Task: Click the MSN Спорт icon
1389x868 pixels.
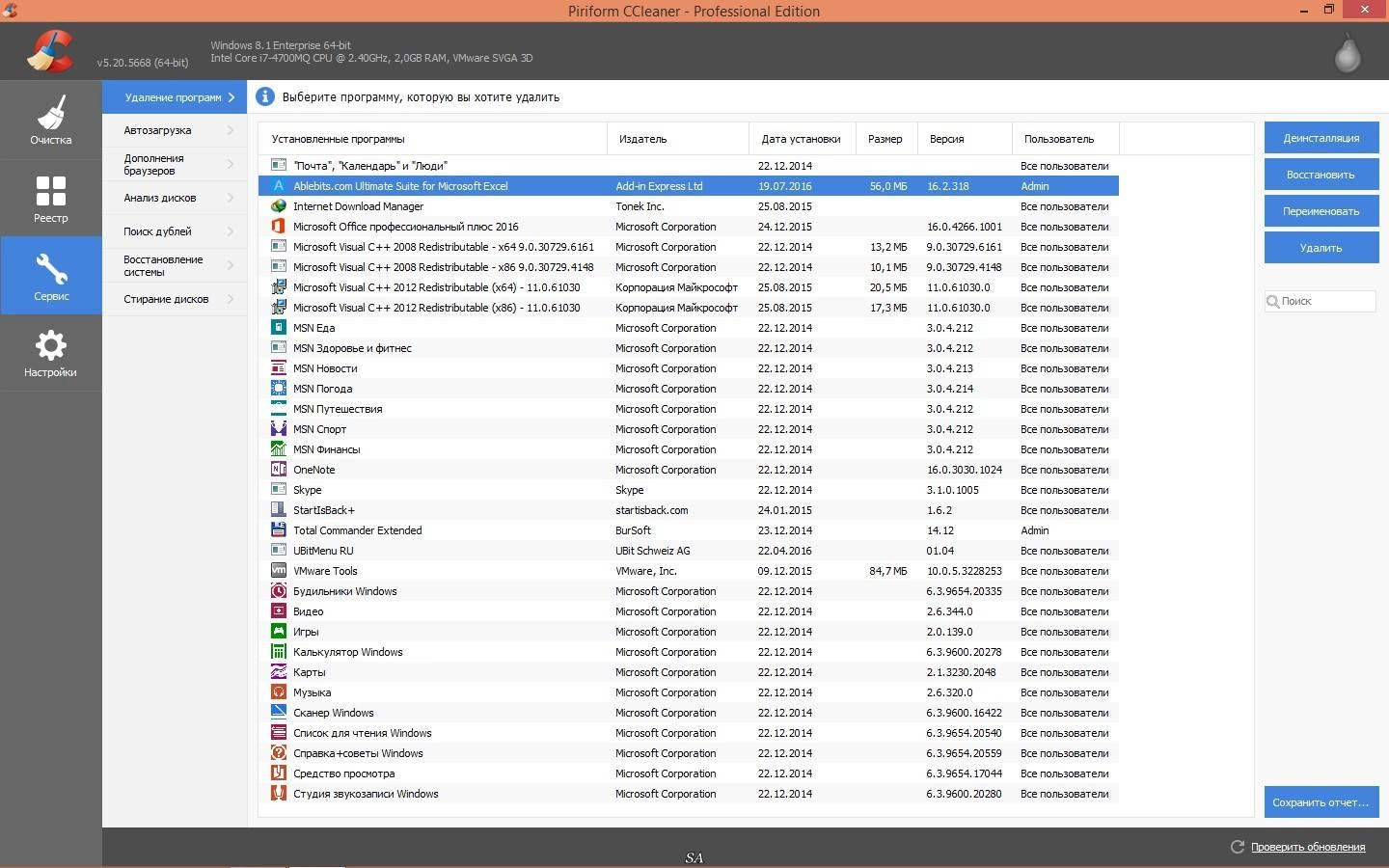Action: pos(278,429)
